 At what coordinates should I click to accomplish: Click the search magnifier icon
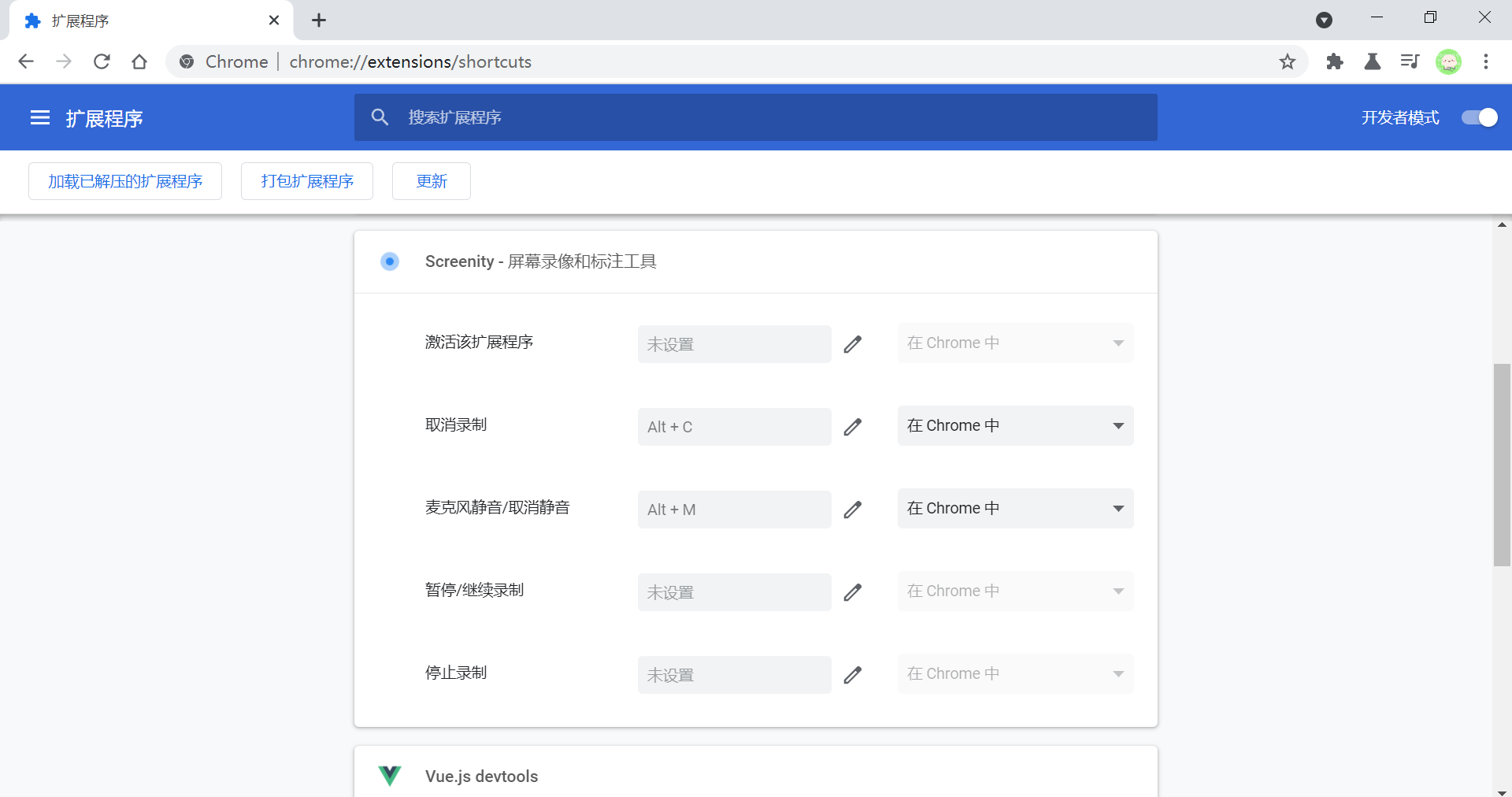point(380,117)
